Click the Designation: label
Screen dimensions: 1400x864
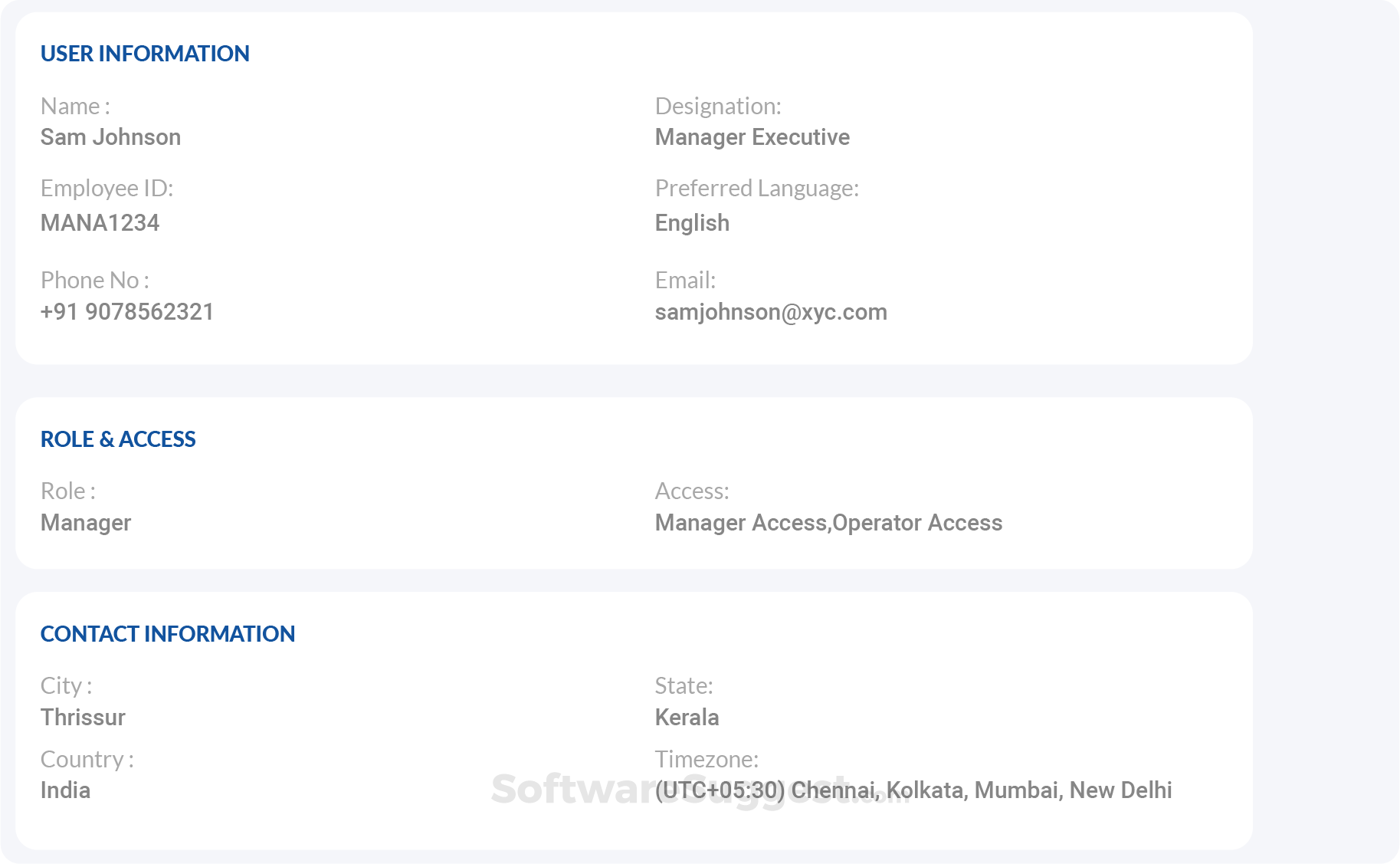[x=718, y=106]
